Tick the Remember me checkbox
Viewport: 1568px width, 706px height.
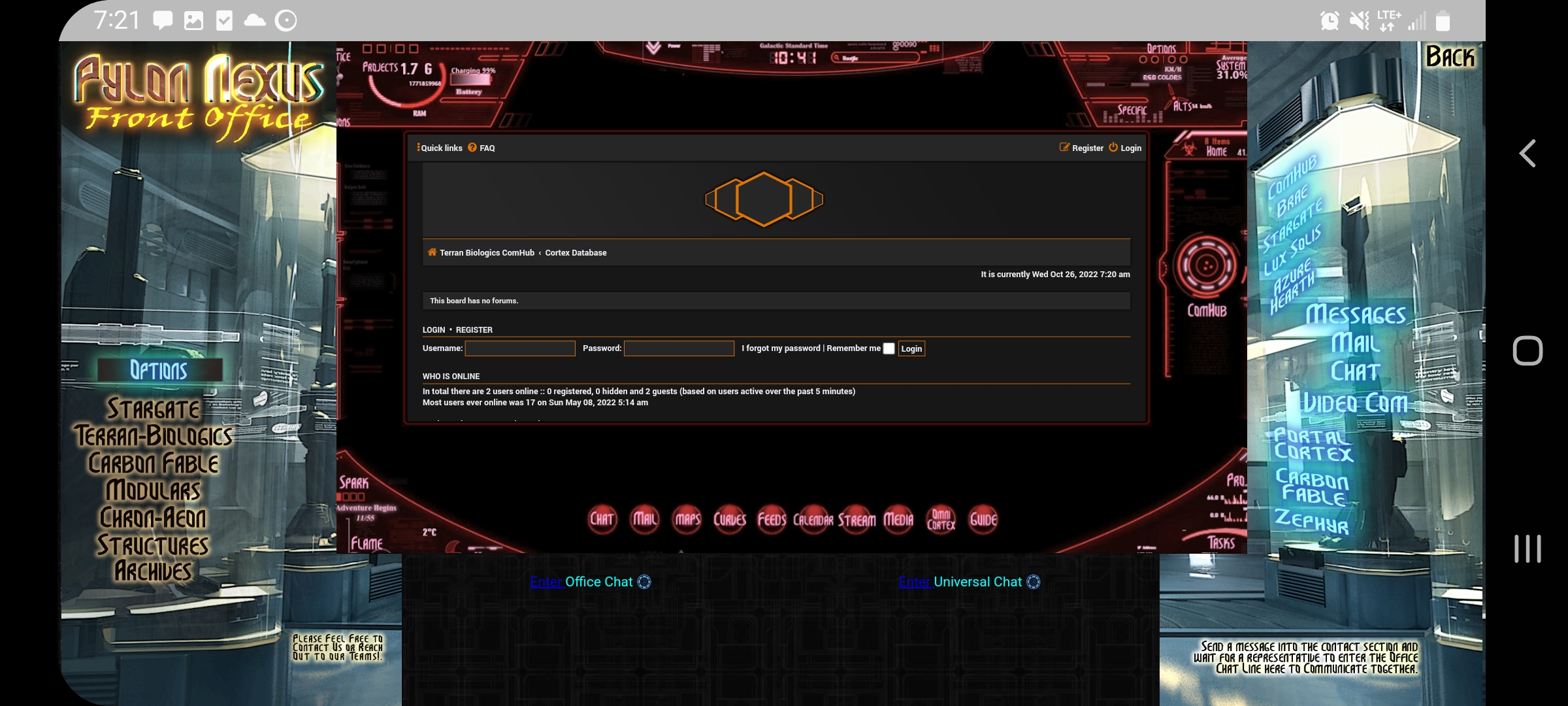point(889,348)
